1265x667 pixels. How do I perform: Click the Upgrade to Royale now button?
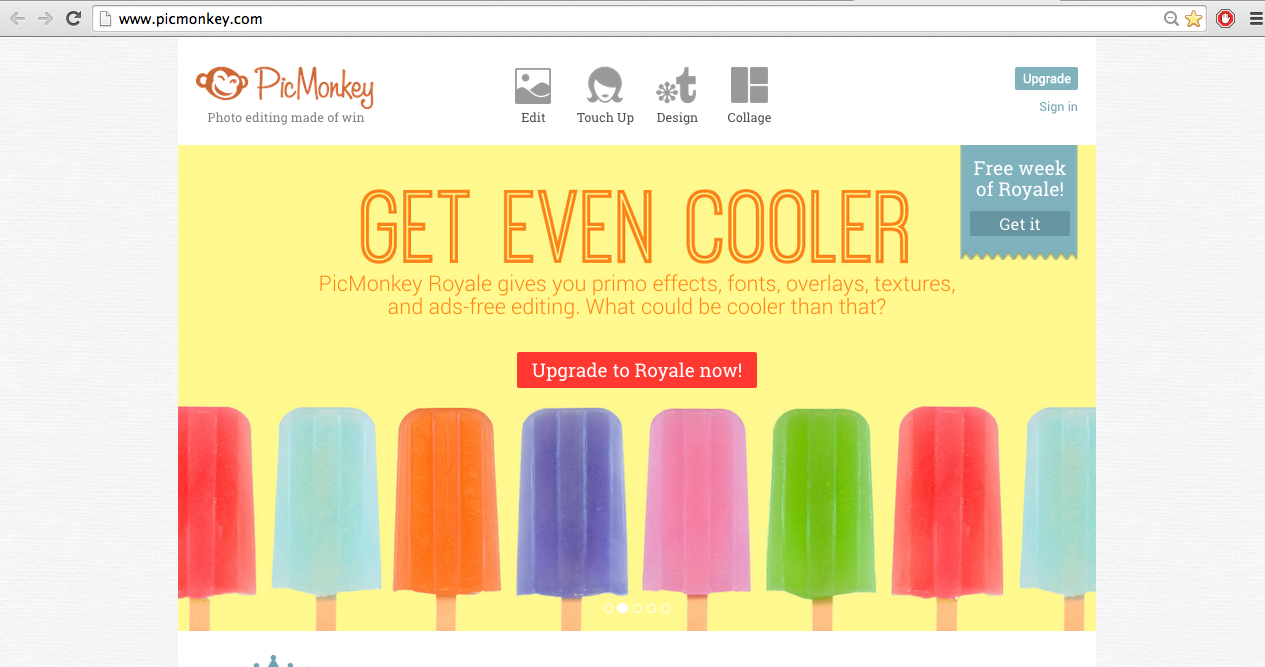pos(637,370)
